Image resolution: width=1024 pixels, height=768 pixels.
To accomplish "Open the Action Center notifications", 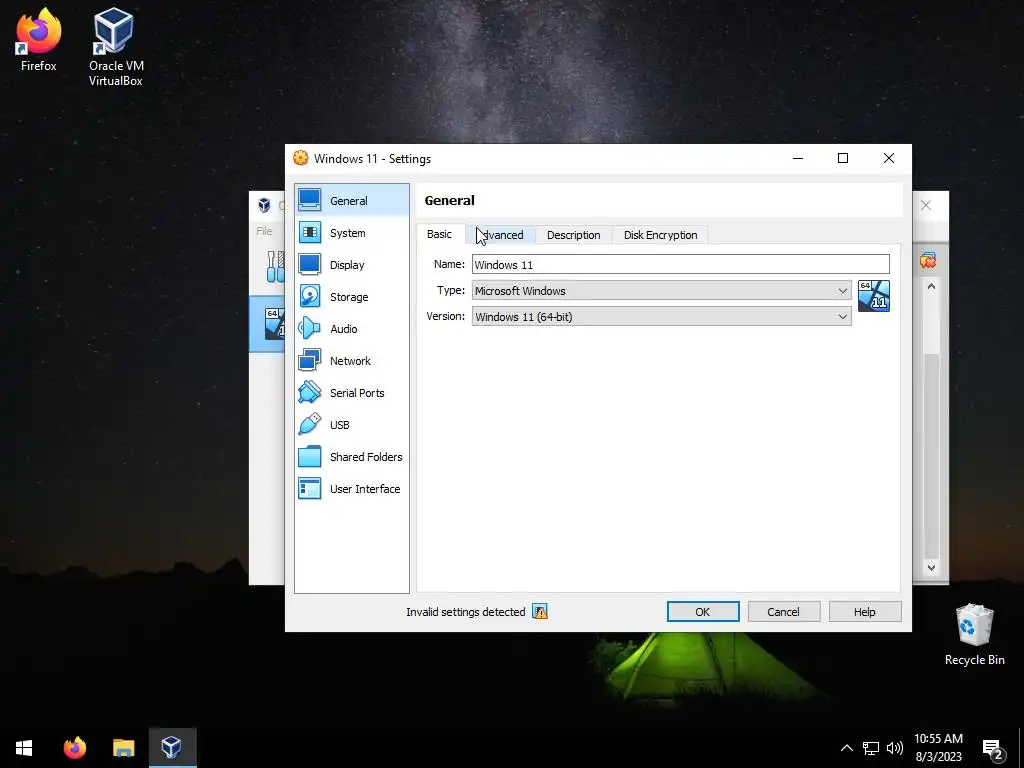I will pos(993,748).
